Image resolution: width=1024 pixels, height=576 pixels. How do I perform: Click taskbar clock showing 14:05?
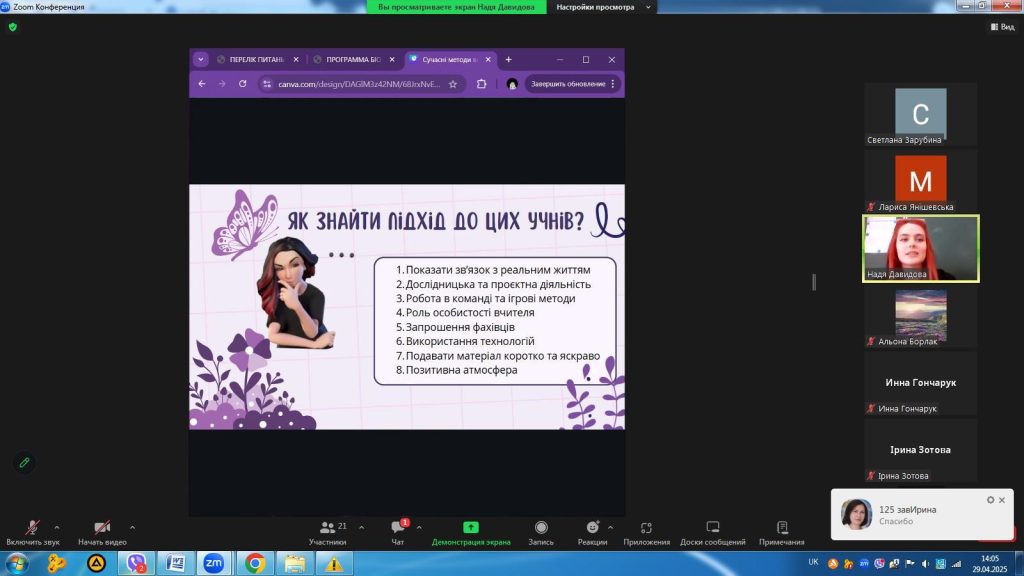click(x=990, y=564)
